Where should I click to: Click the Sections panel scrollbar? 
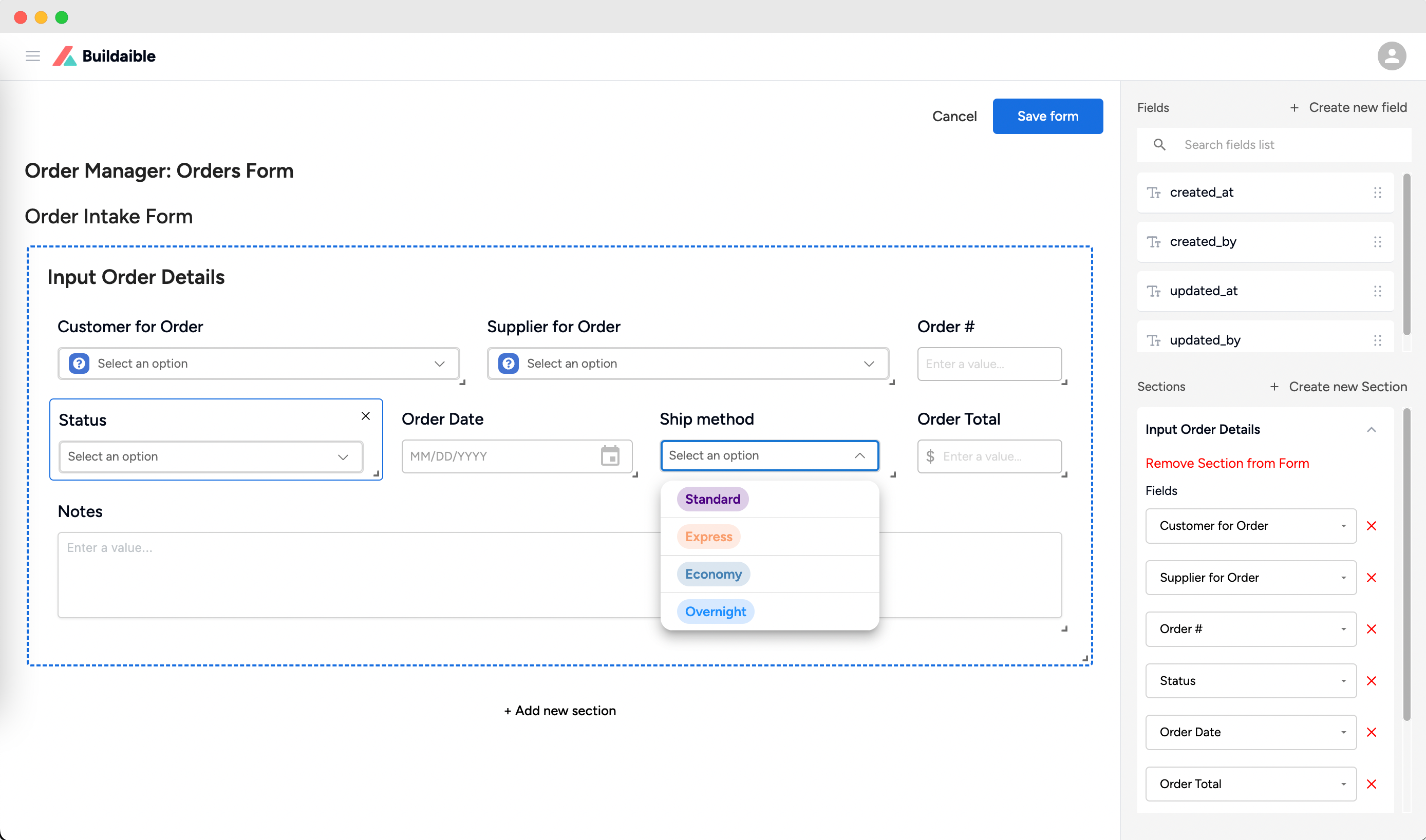tap(1407, 564)
